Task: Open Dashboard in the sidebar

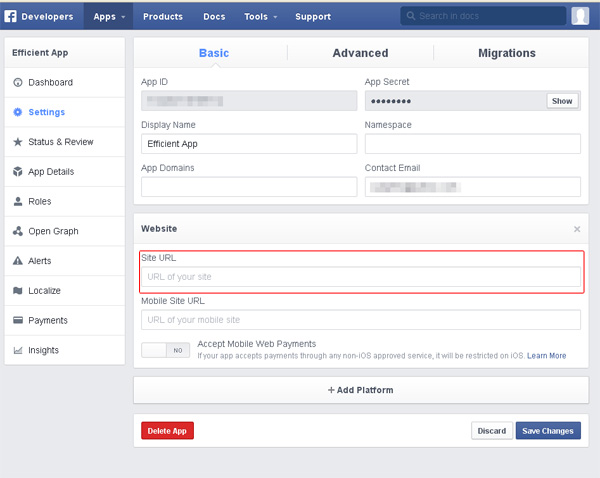Action: point(65,82)
